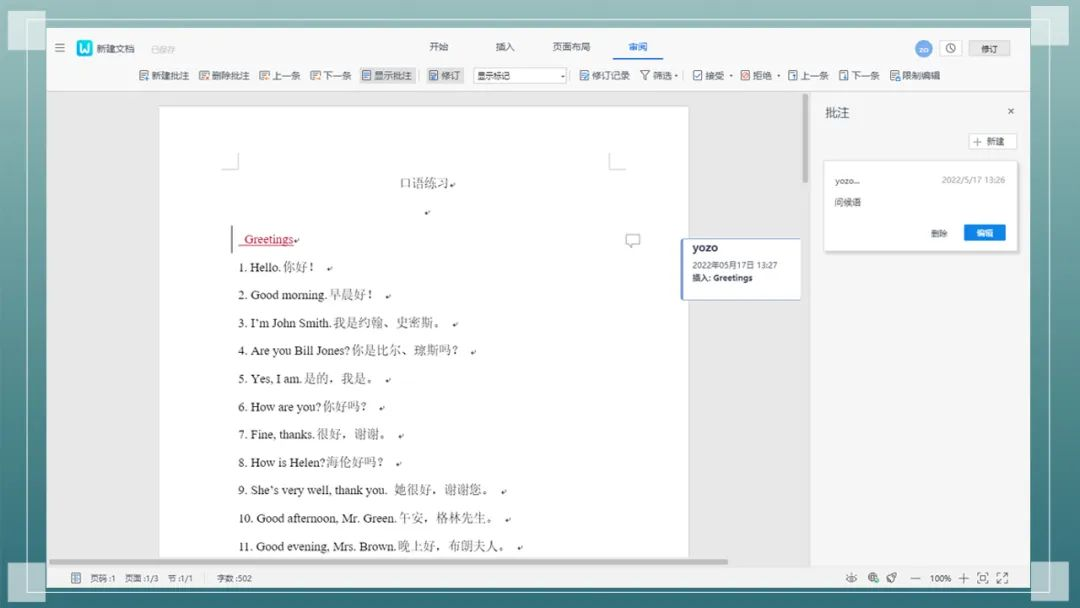Click the fullscreen icon in status bar

[1003, 578]
